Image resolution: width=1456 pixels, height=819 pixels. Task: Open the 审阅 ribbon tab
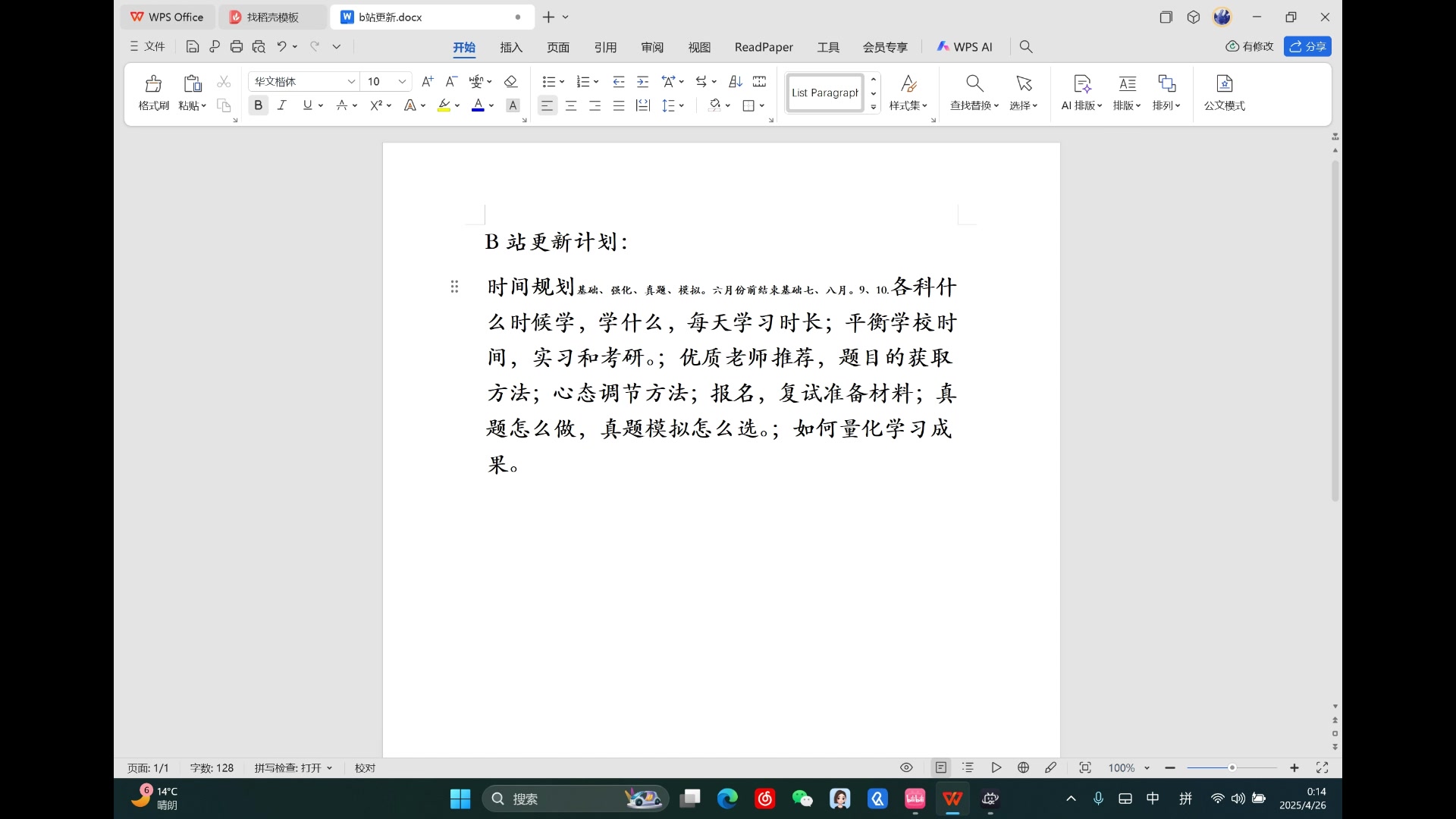[x=652, y=47]
